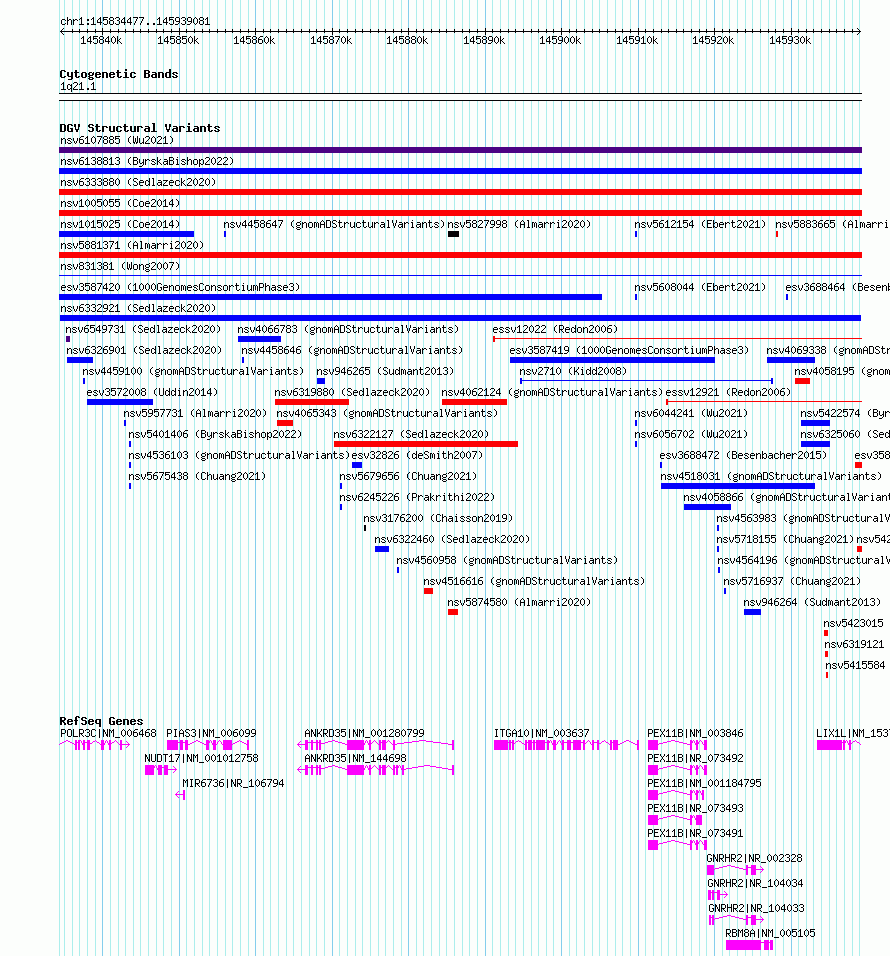This screenshot has width=890, height=956.
Task: Select the red nsv6322127 (Sedlazeck2020) bar
Action: [x=426, y=444]
